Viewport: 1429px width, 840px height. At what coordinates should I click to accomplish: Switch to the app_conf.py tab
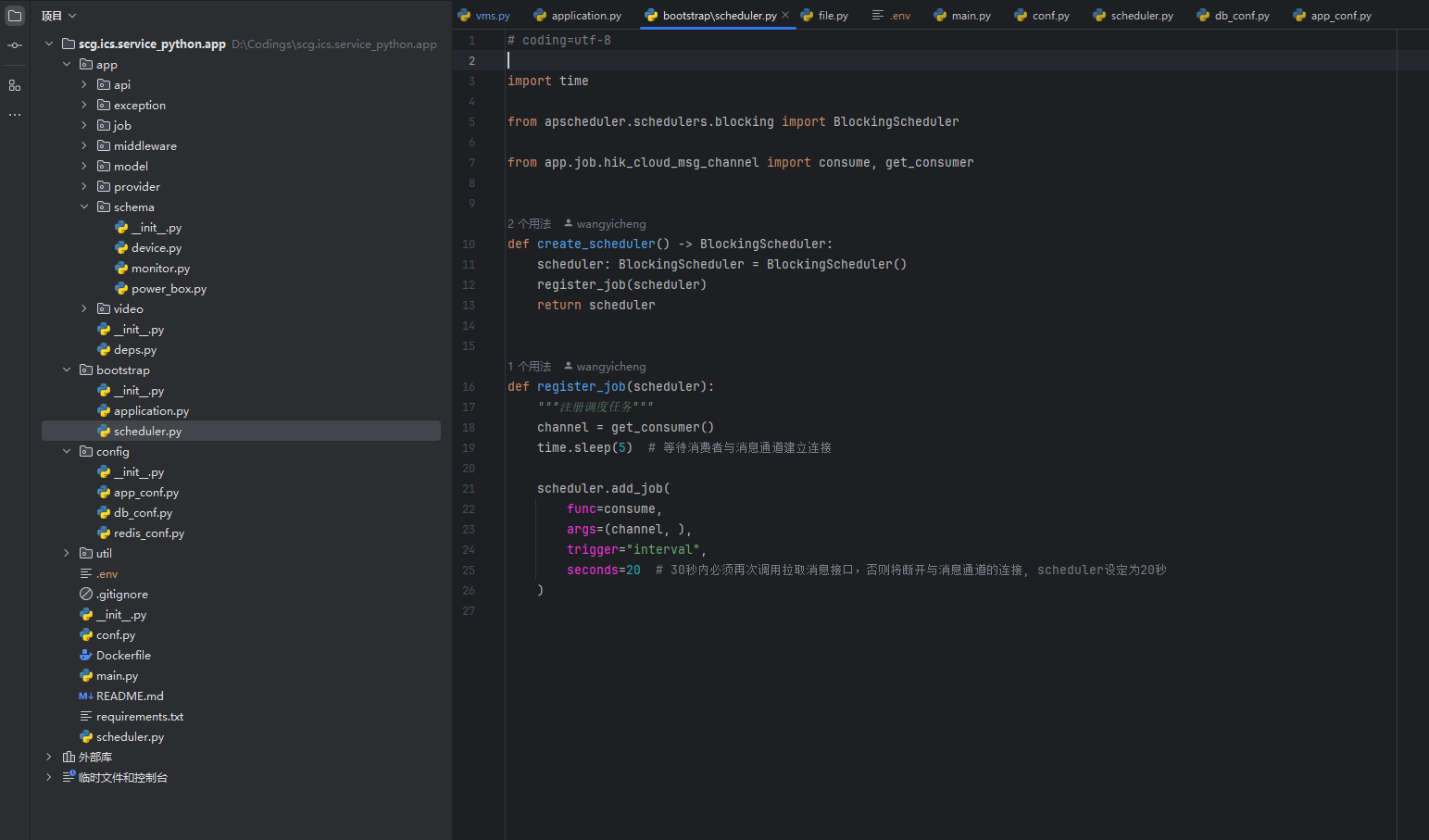coord(1332,16)
